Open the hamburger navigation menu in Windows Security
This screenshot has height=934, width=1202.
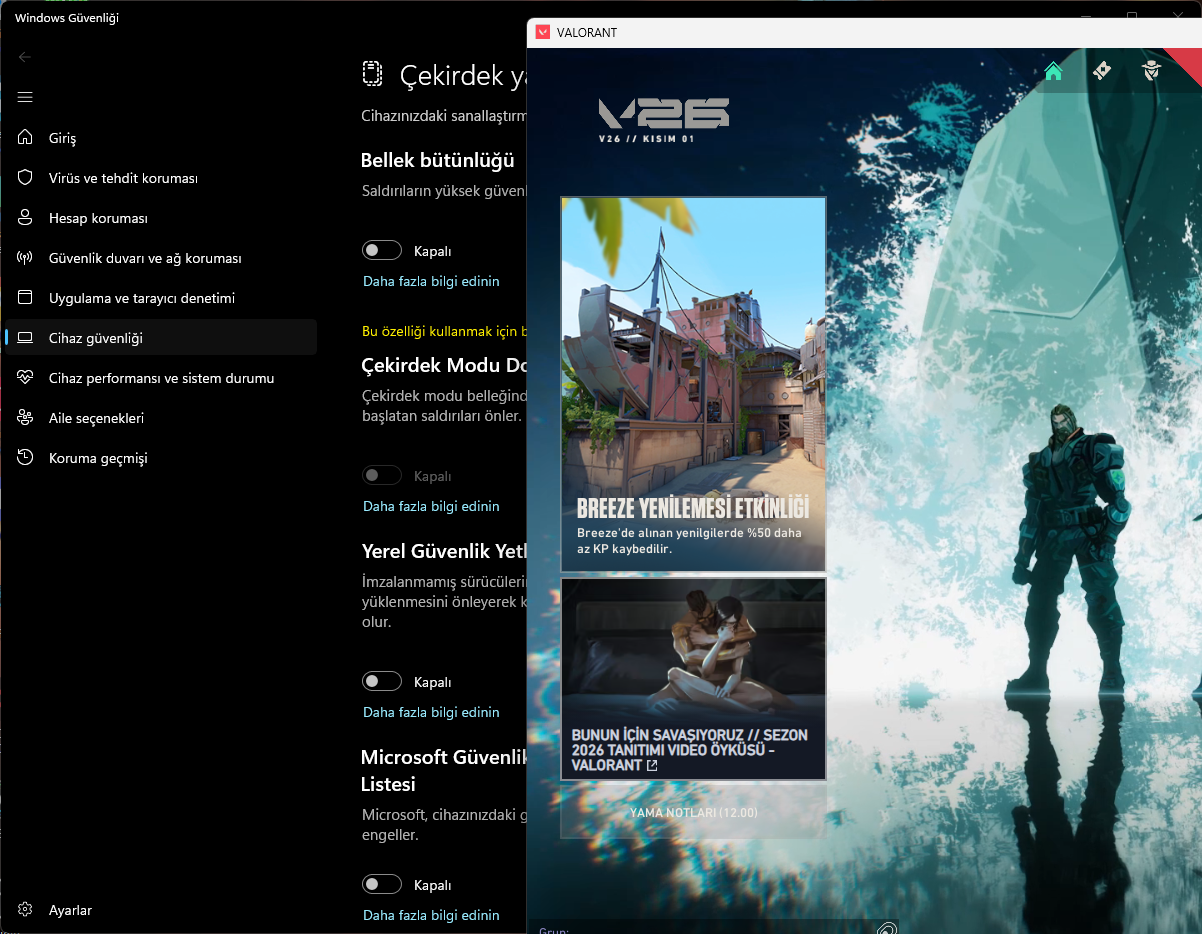click(x=25, y=97)
